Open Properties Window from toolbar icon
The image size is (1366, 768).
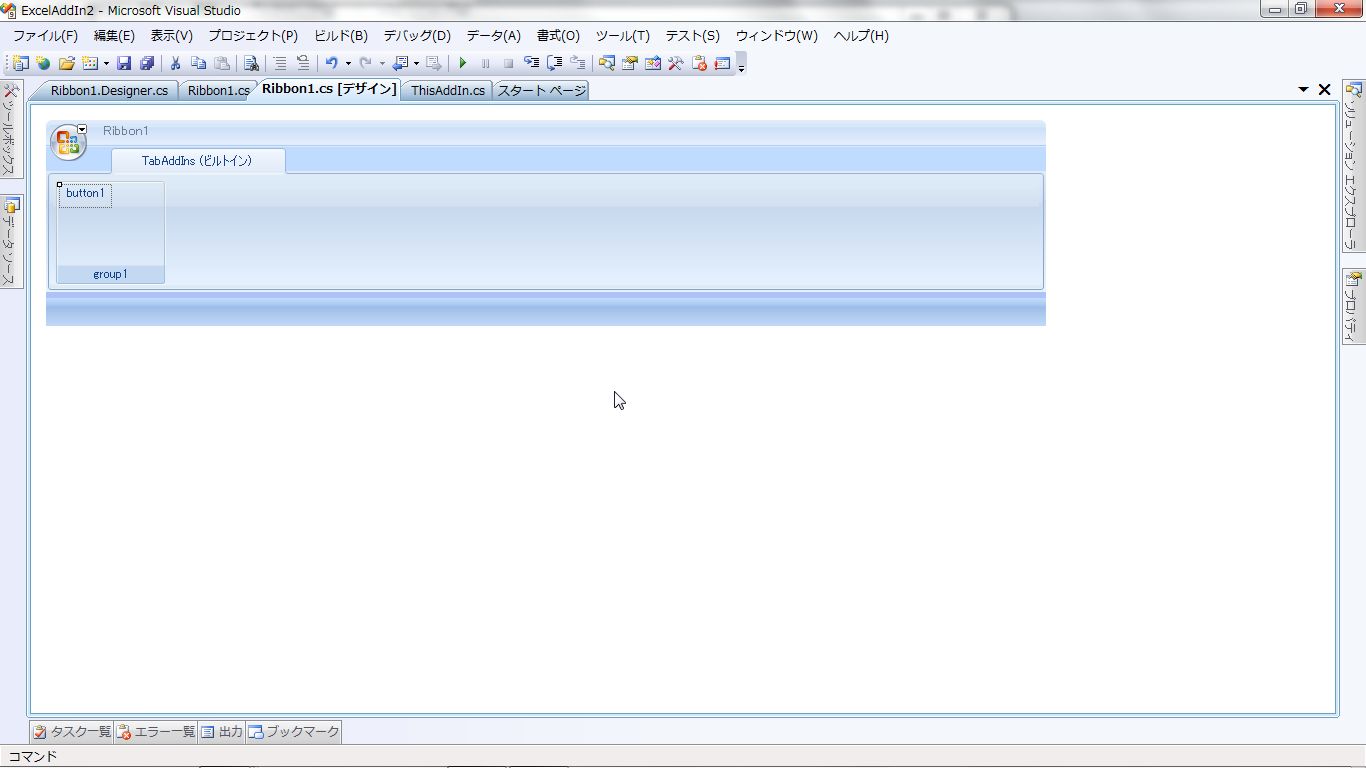[x=629, y=63]
